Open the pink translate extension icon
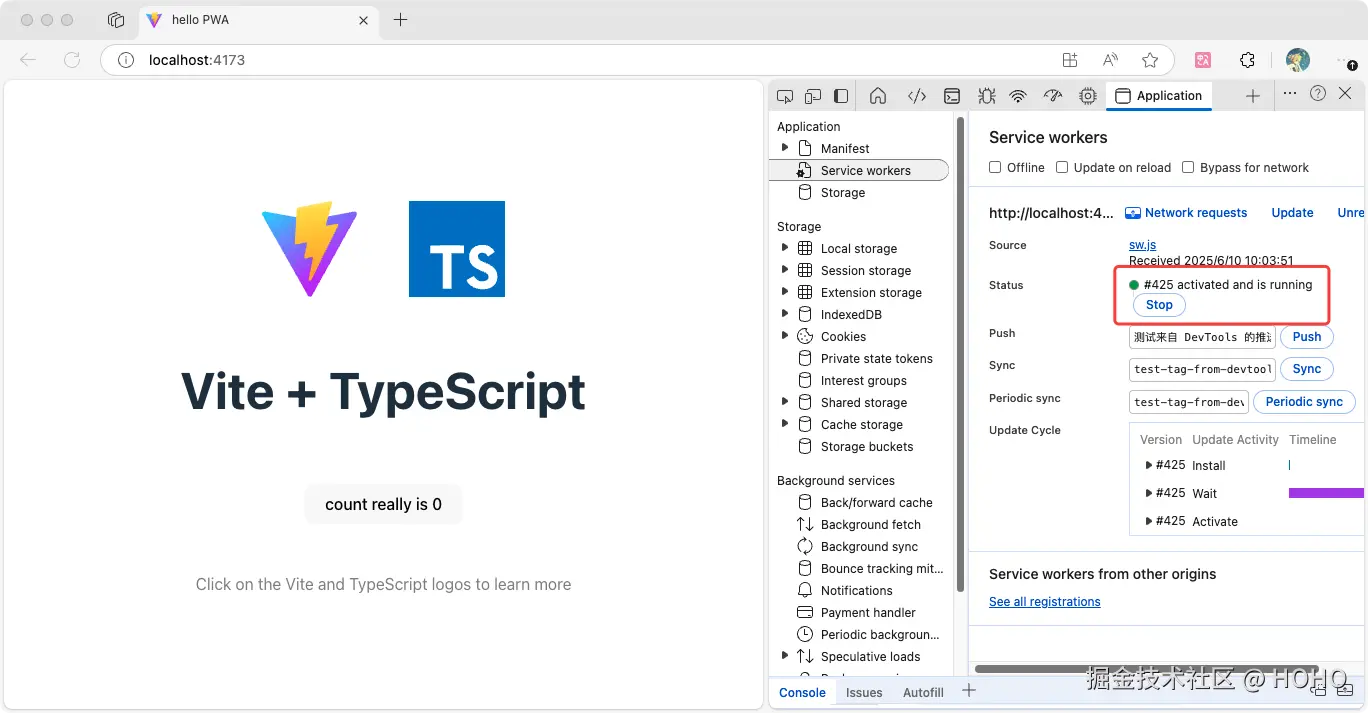Viewport: 1368px width, 713px height. point(1204,60)
